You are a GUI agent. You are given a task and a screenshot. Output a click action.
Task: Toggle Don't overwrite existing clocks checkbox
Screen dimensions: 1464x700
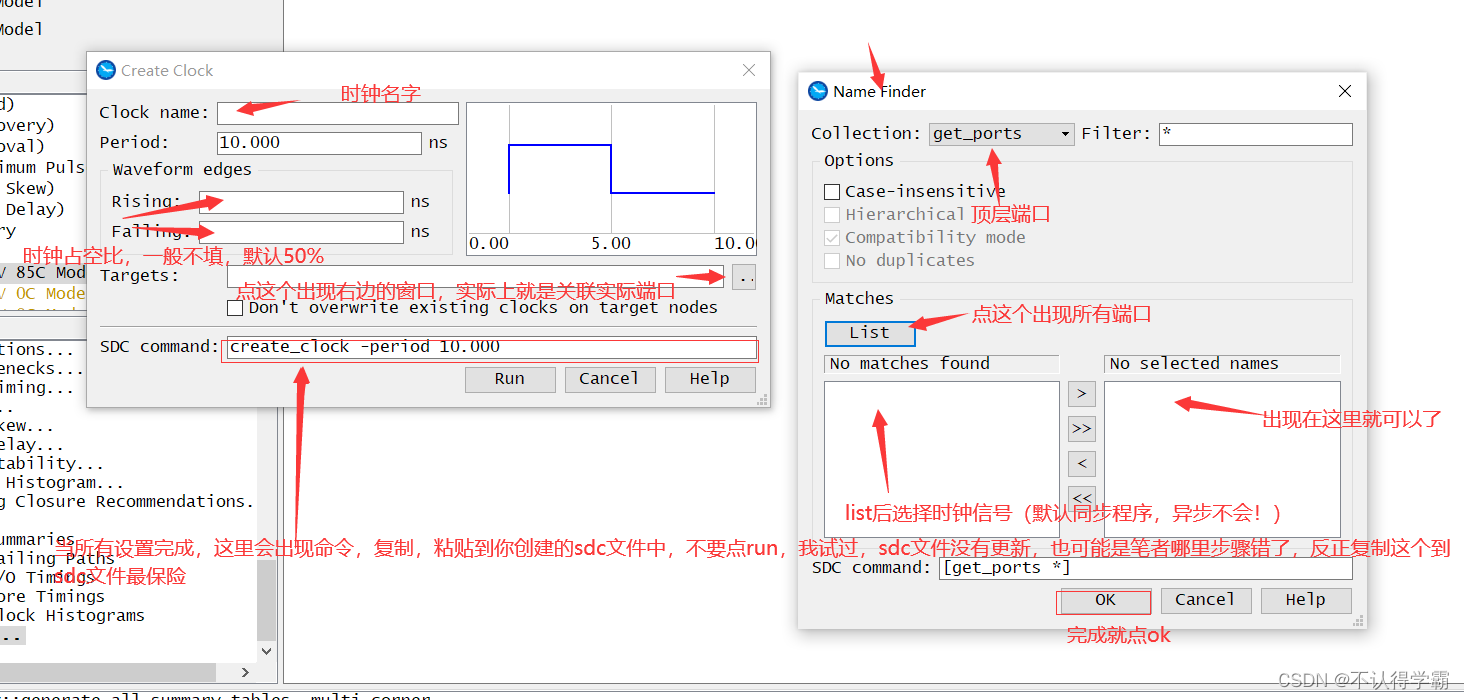click(235, 308)
